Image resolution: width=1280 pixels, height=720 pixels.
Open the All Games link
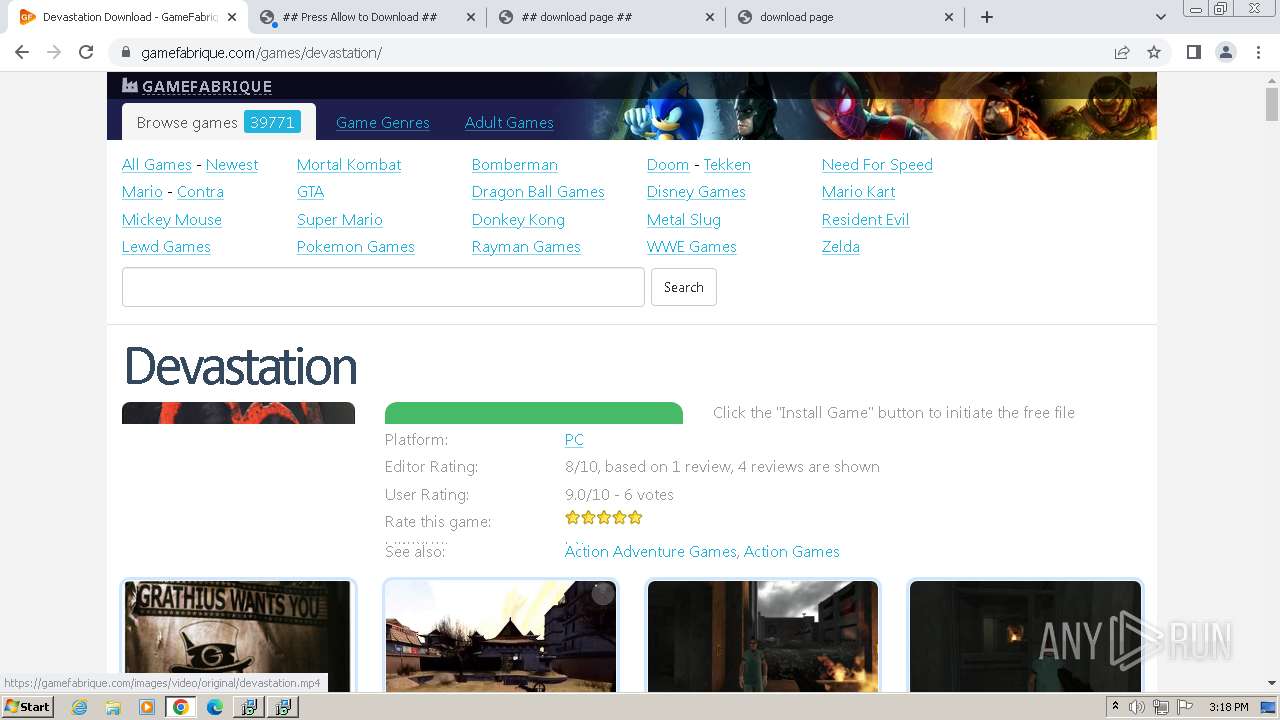coord(157,165)
